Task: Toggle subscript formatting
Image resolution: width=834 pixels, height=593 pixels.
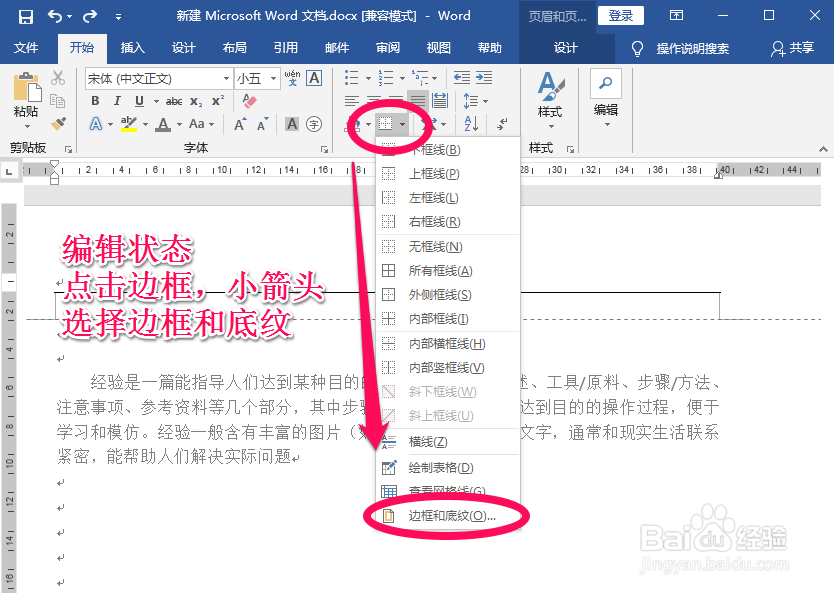Action: pyautogui.click(x=196, y=101)
